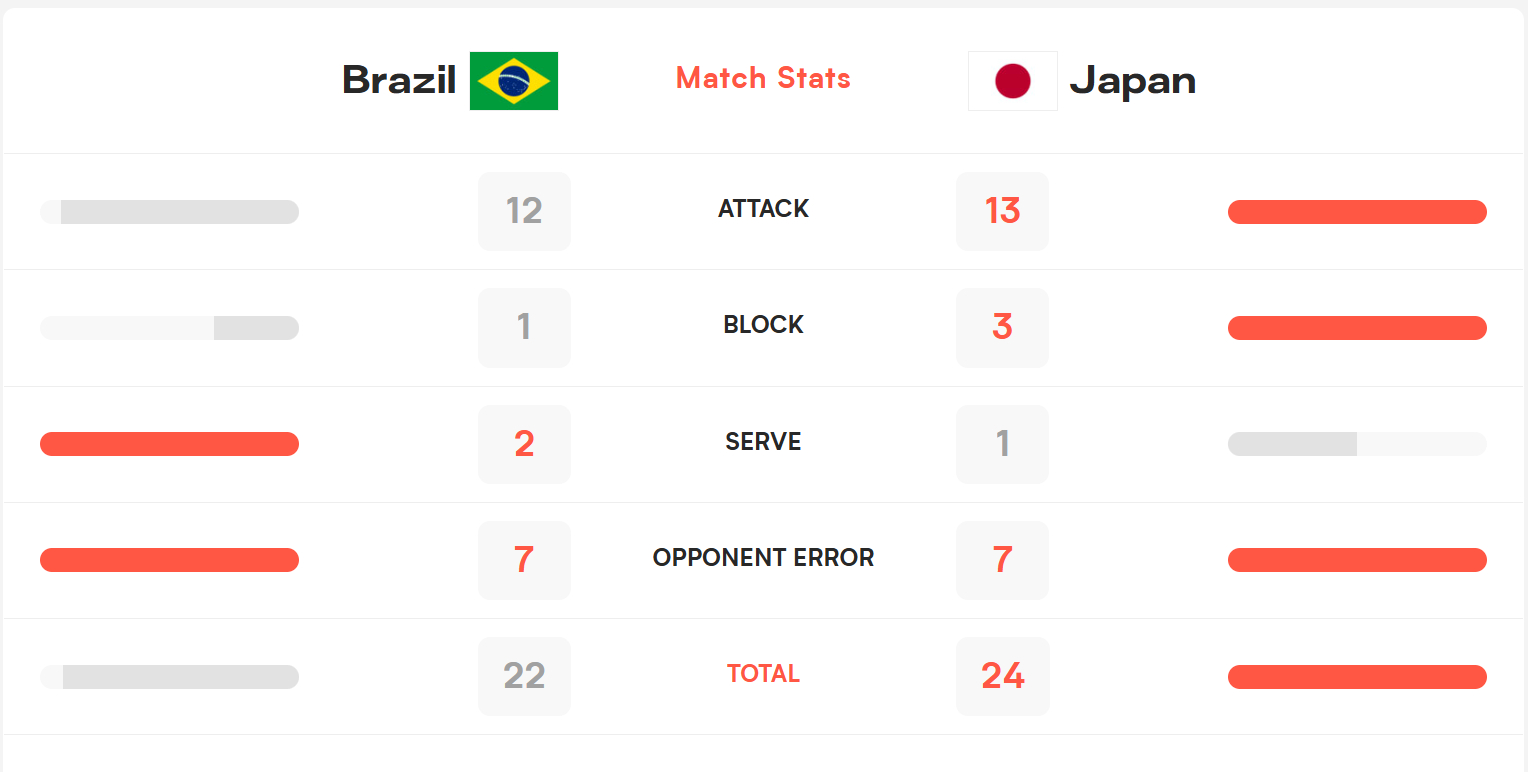The height and width of the screenshot is (772, 1528).
Task: Click Brazil's serve score of 2
Action: point(524,444)
